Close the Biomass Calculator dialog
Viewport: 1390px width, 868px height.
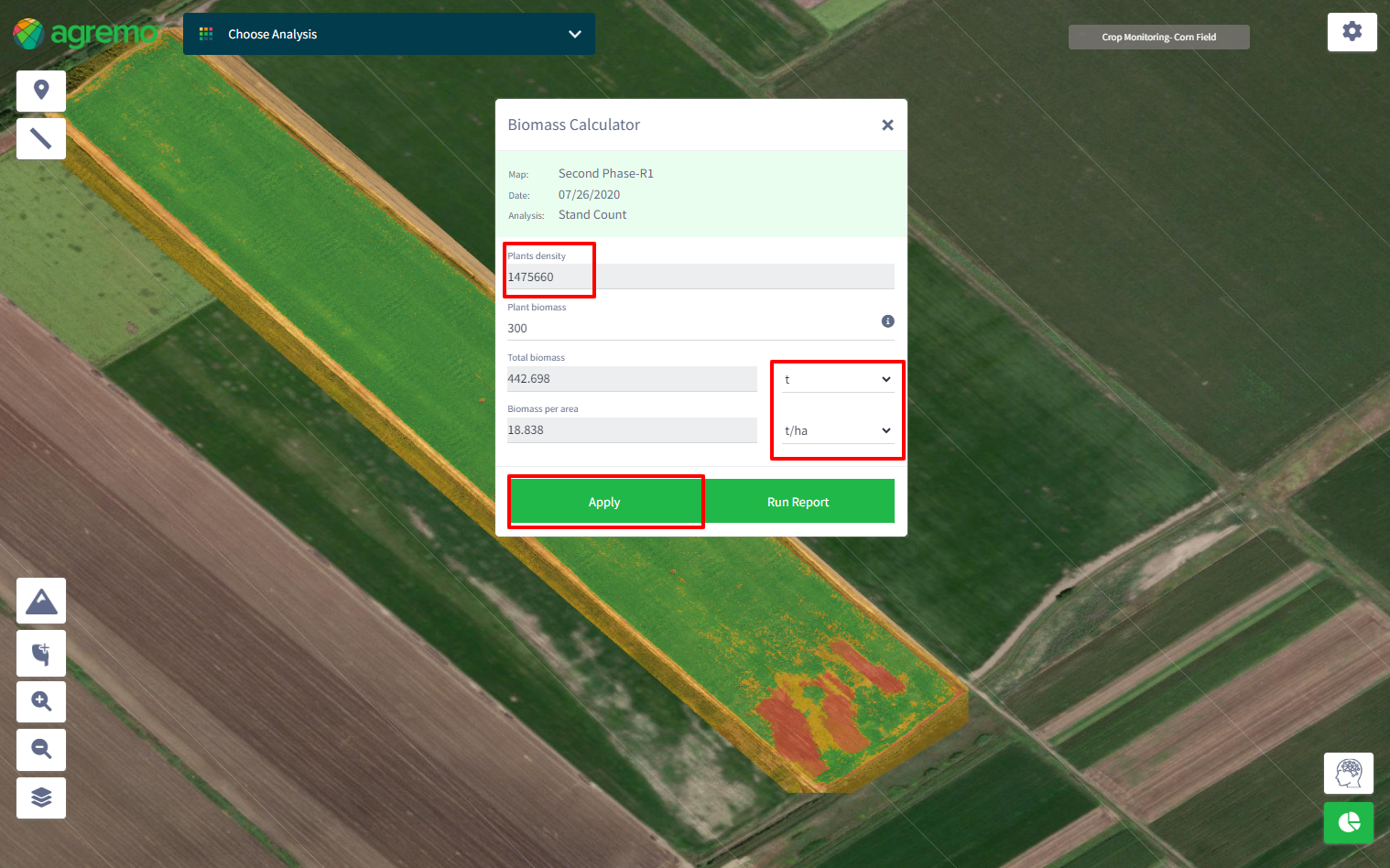point(887,125)
